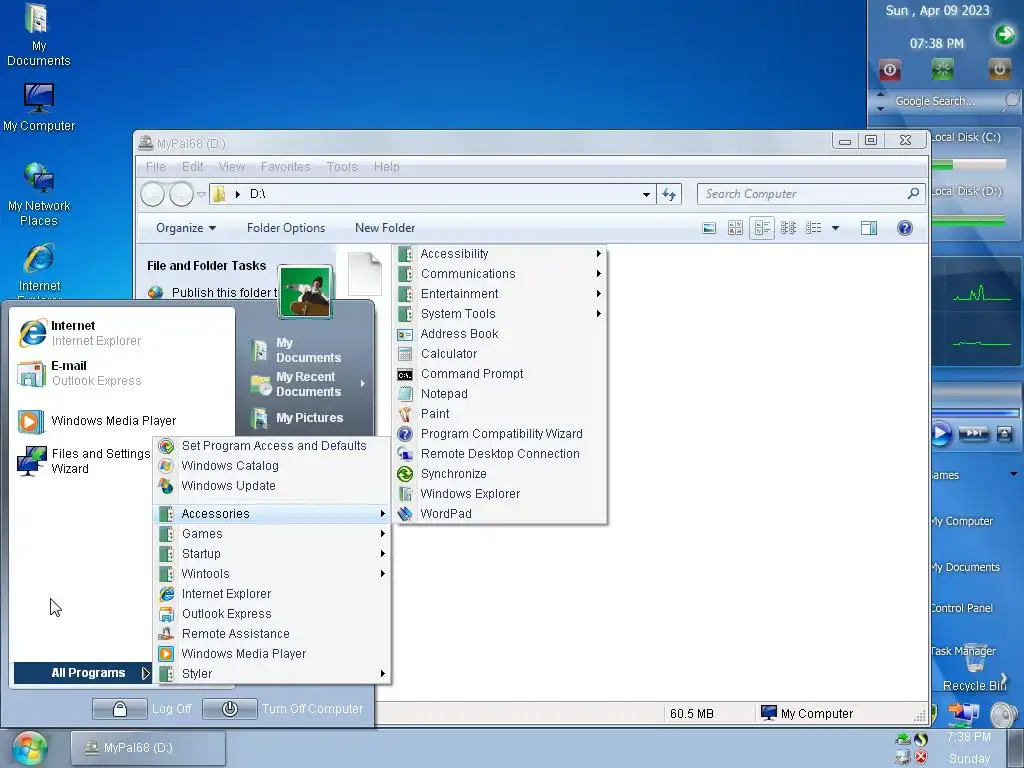Viewport: 1024px width, 768px height.
Task: Open the Favorites menu
Action: 285,167
